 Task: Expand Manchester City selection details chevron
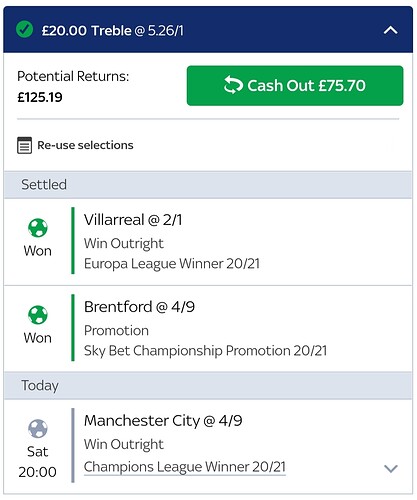[x=391, y=468]
